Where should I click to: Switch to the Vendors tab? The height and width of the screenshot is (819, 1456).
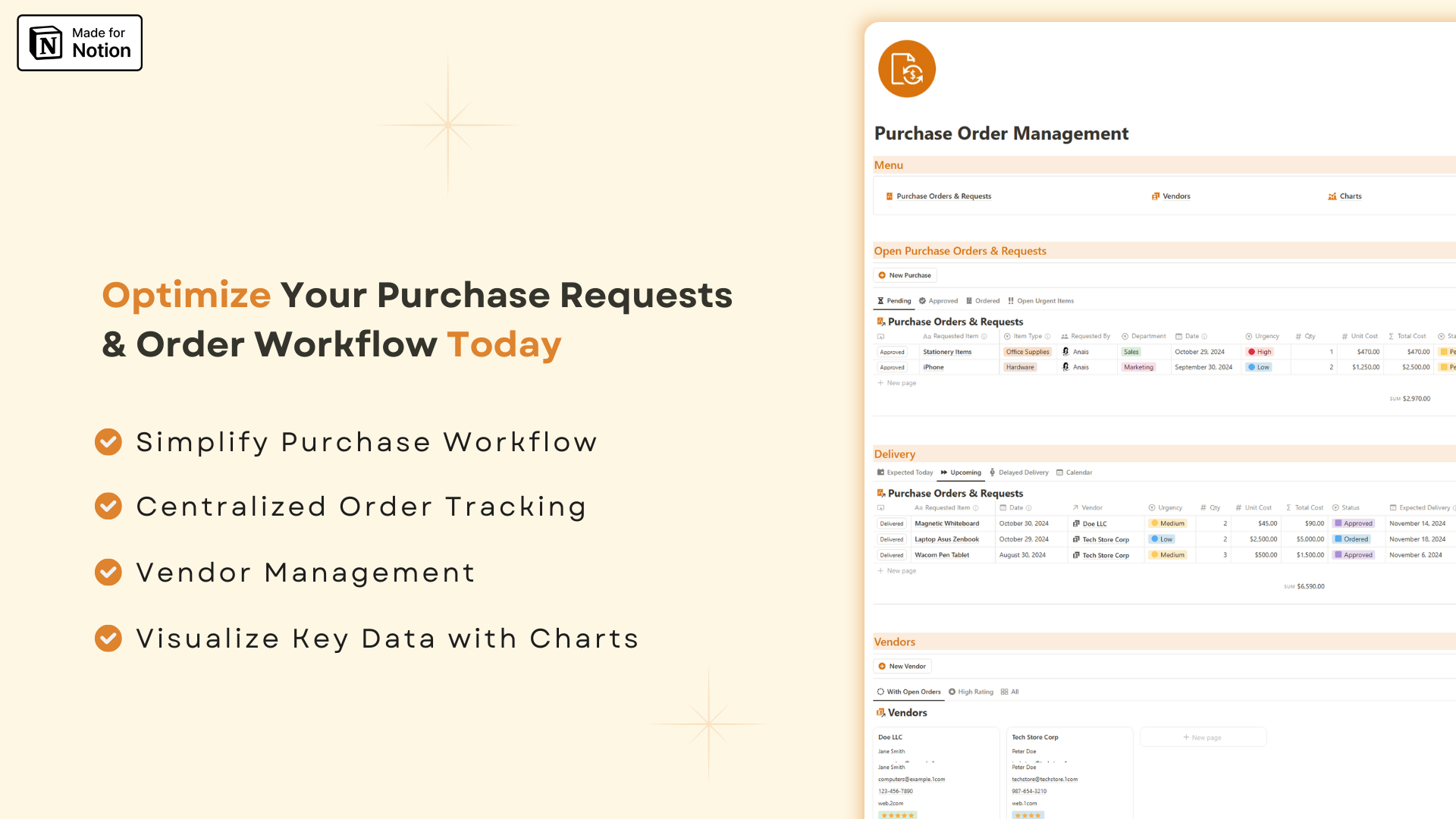[1175, 195]
